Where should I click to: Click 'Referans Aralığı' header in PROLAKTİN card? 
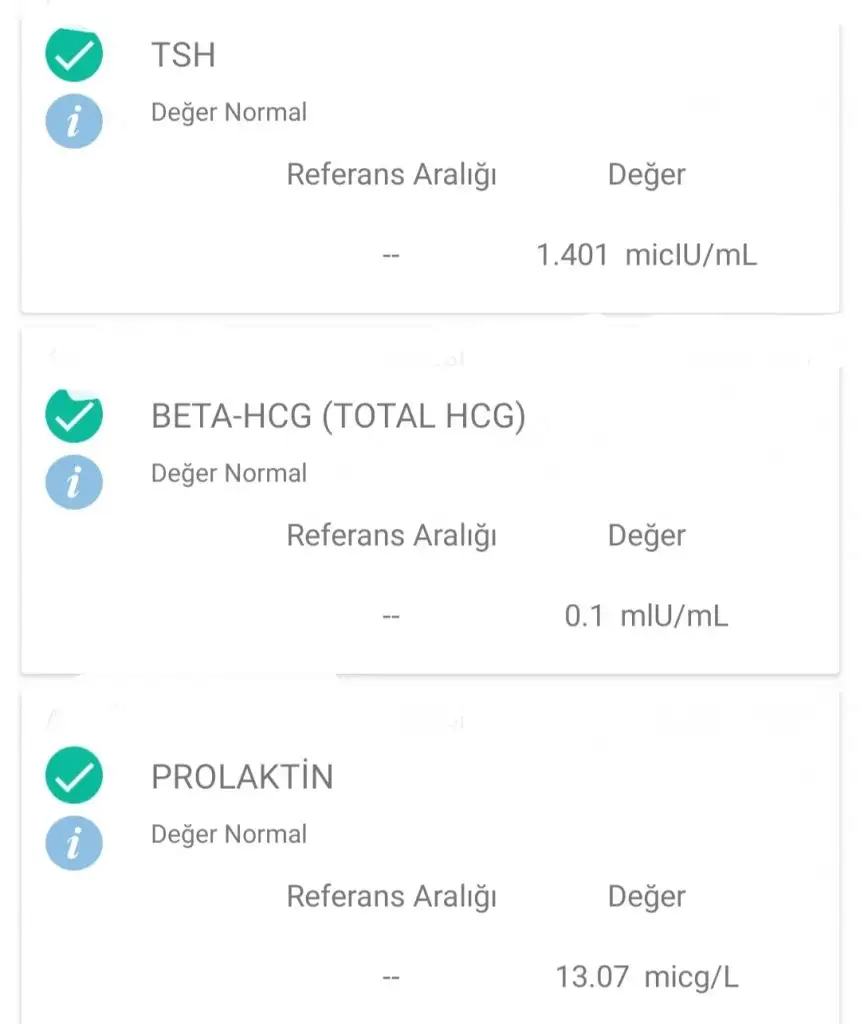tap(391, 897)
